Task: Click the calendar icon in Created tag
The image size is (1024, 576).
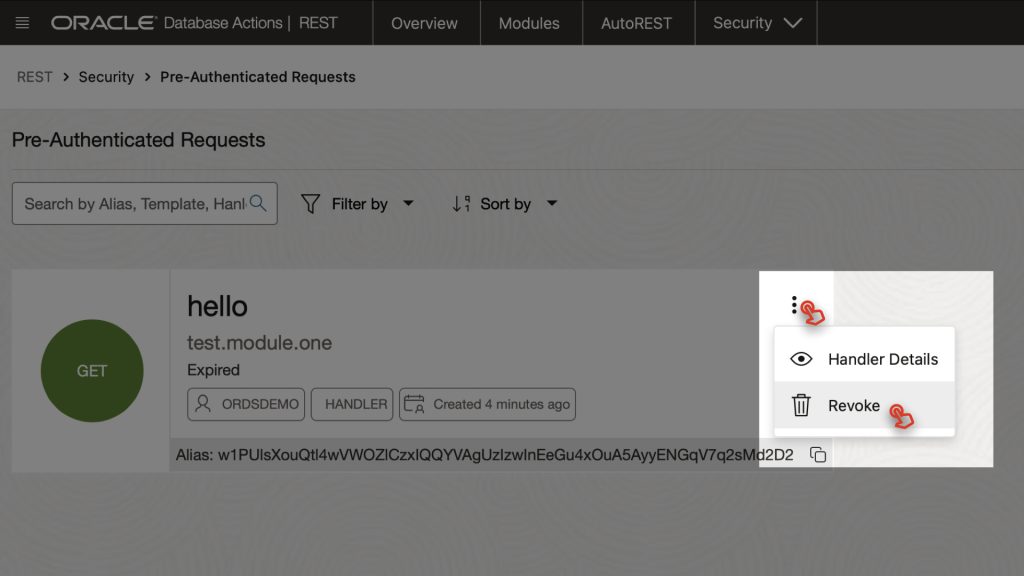Action: [414, 404]
